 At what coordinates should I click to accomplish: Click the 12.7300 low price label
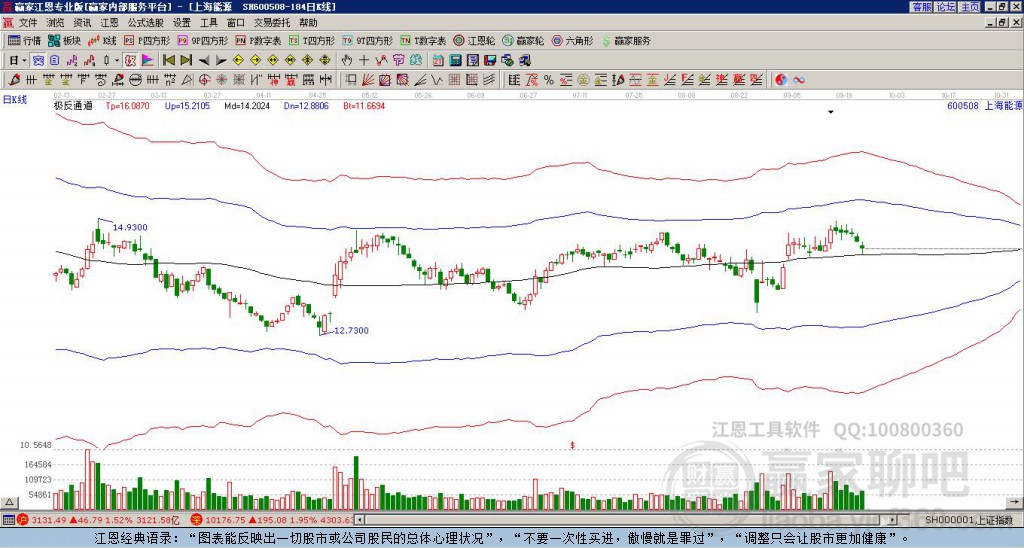coord(351,330)
